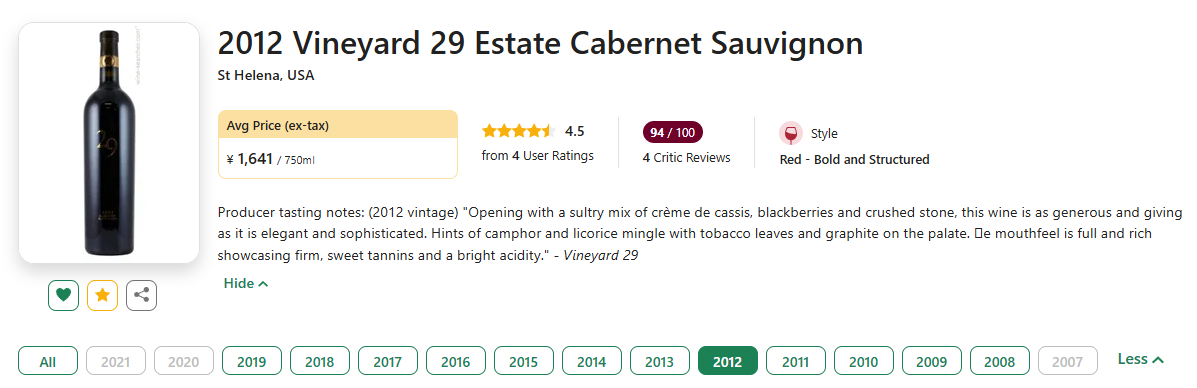Pick the 2010 vintage

pos(864,361)
